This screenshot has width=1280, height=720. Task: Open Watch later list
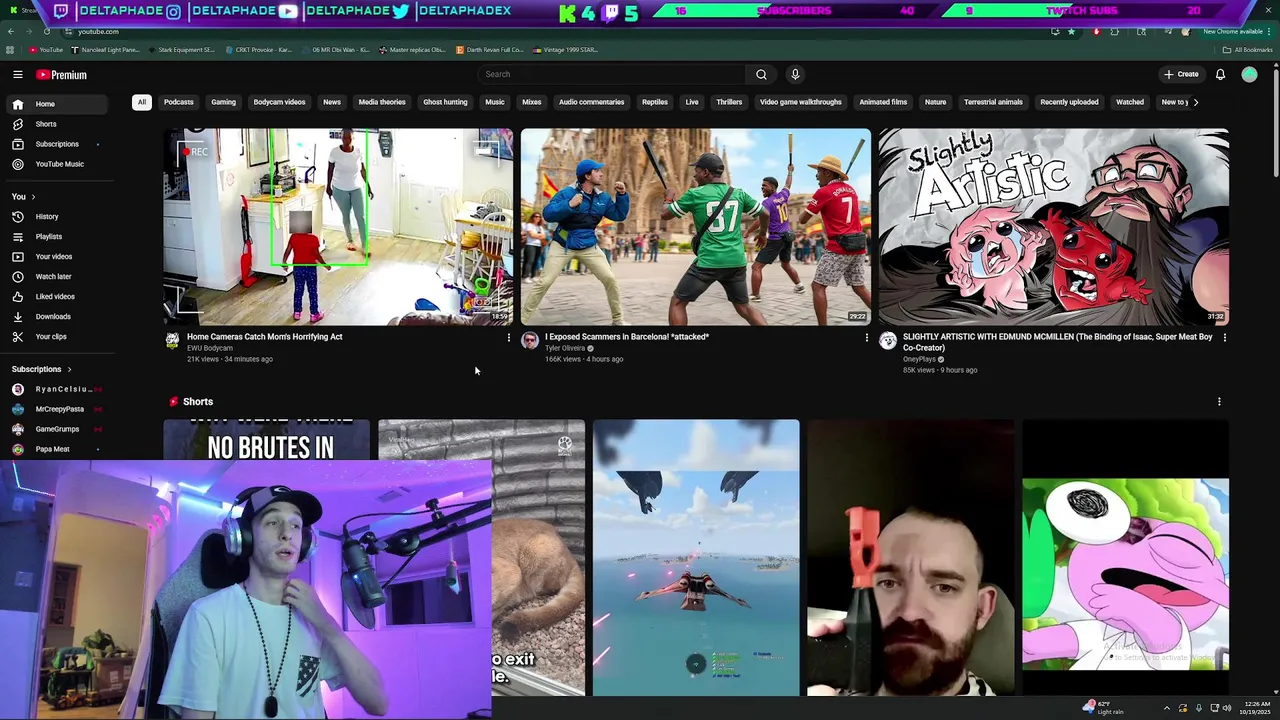coord(56,277)
